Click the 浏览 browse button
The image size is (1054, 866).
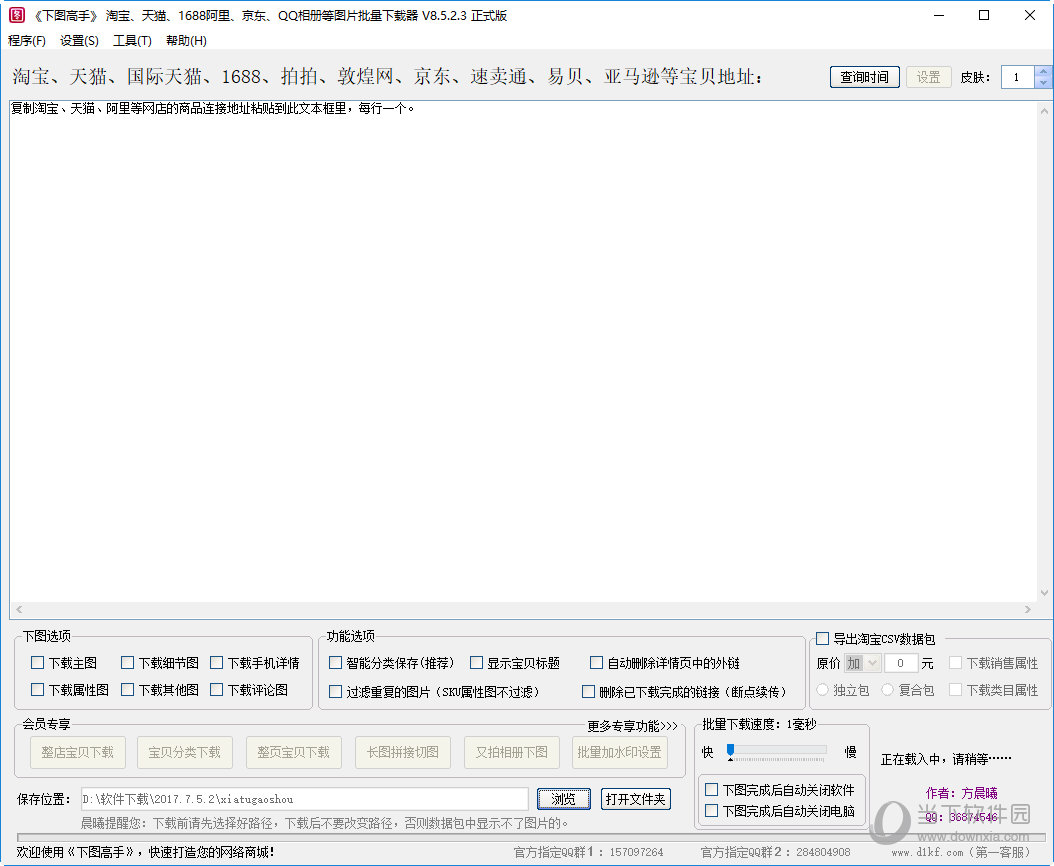[564, 799]
